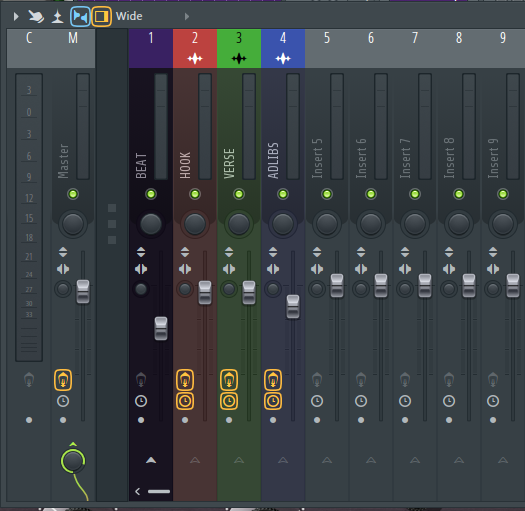Mute the BEAT track with its green light
The height and width of the screenshot is (511, 525).
151,194
